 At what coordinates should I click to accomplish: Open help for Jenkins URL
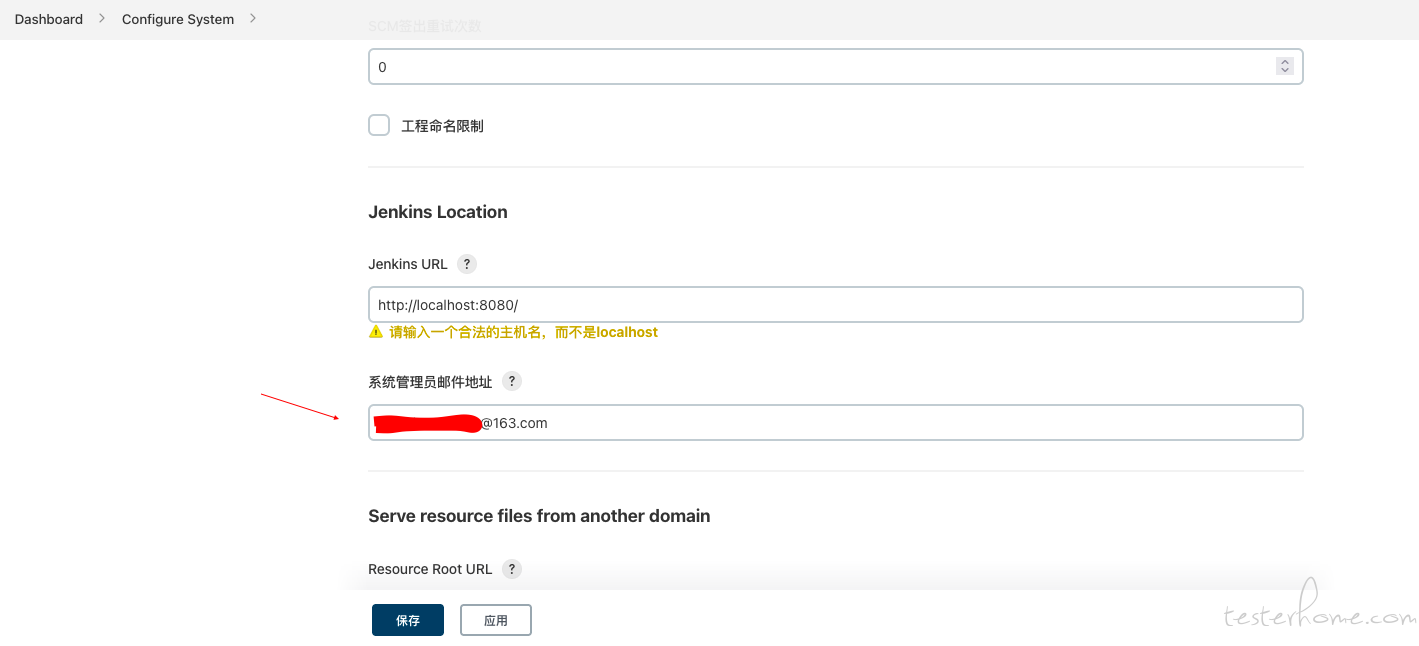point(467,264)
